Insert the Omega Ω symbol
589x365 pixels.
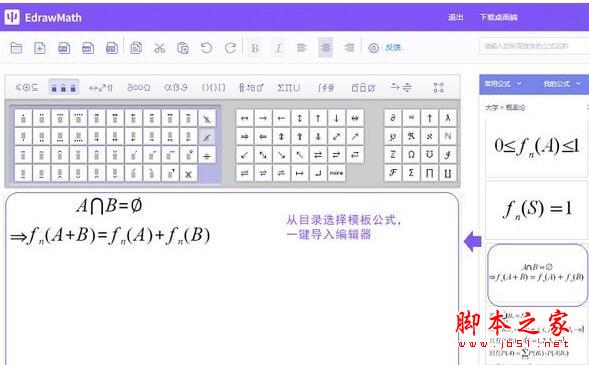pyautogui.click(x=411, y=155)
